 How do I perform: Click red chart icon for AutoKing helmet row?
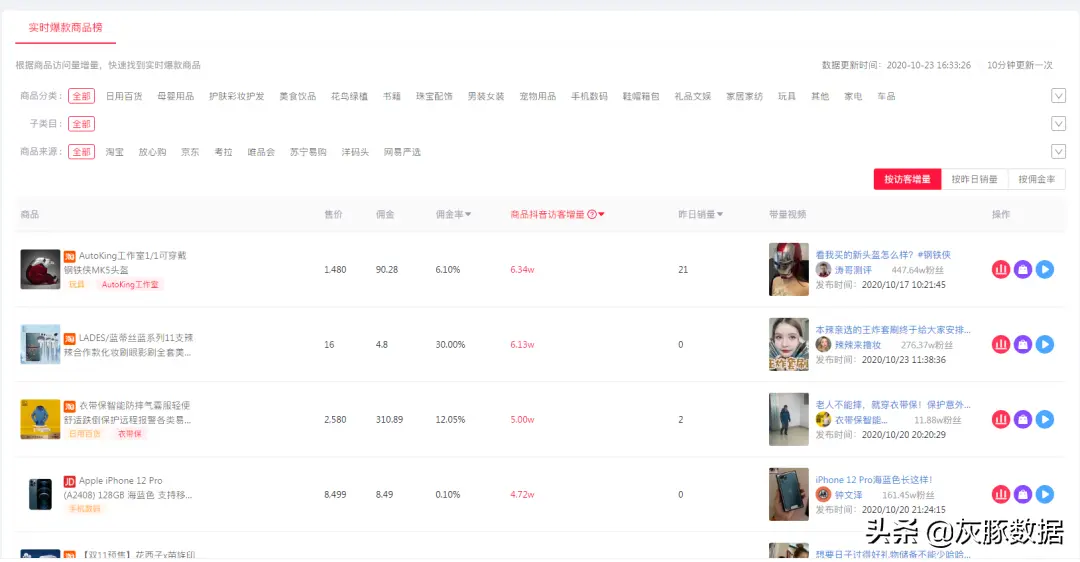point(1001,269)
